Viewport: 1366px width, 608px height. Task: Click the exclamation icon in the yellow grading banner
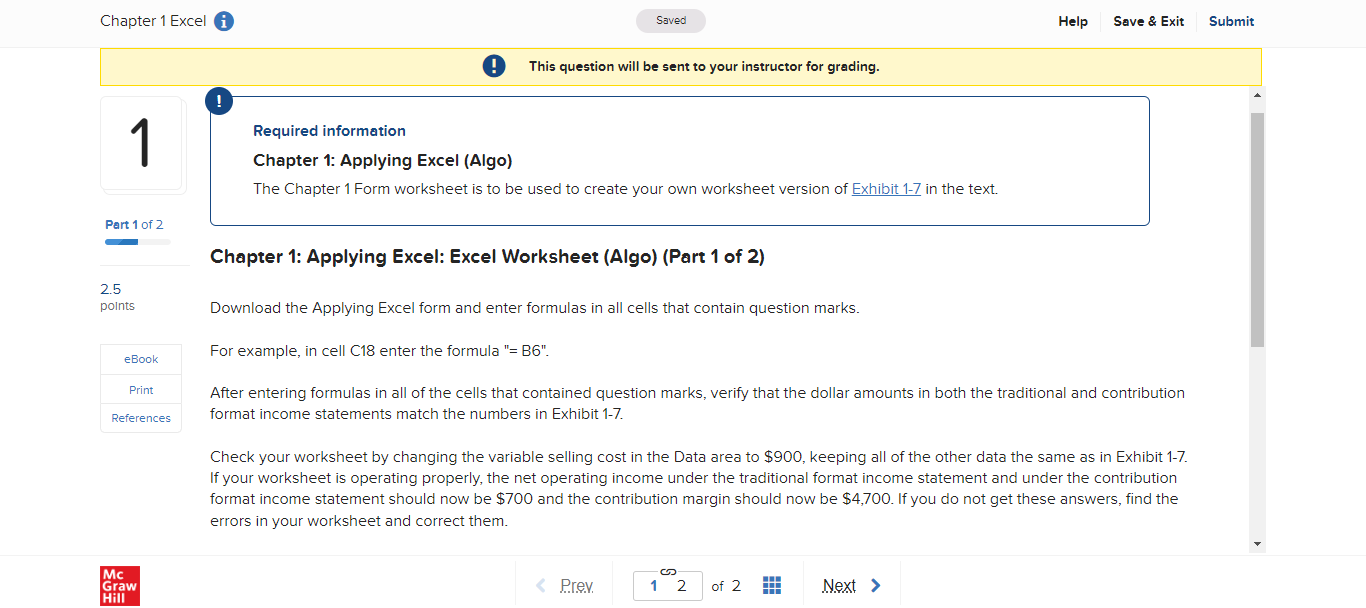coord(493,65)
